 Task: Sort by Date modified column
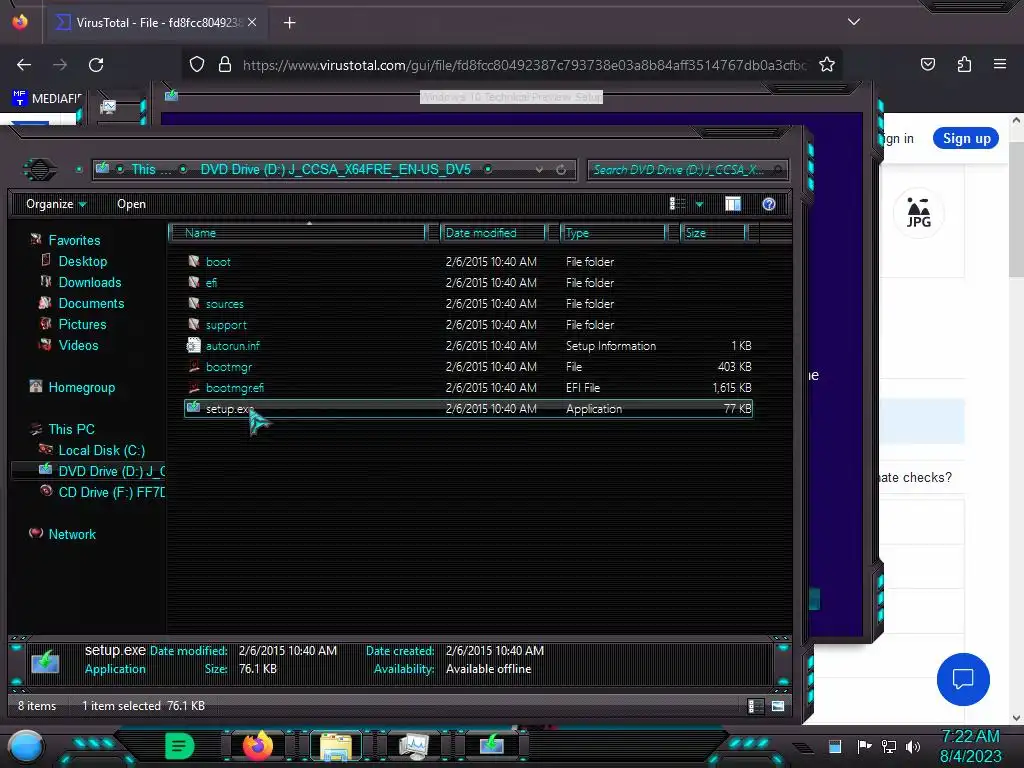click(493, 232)
